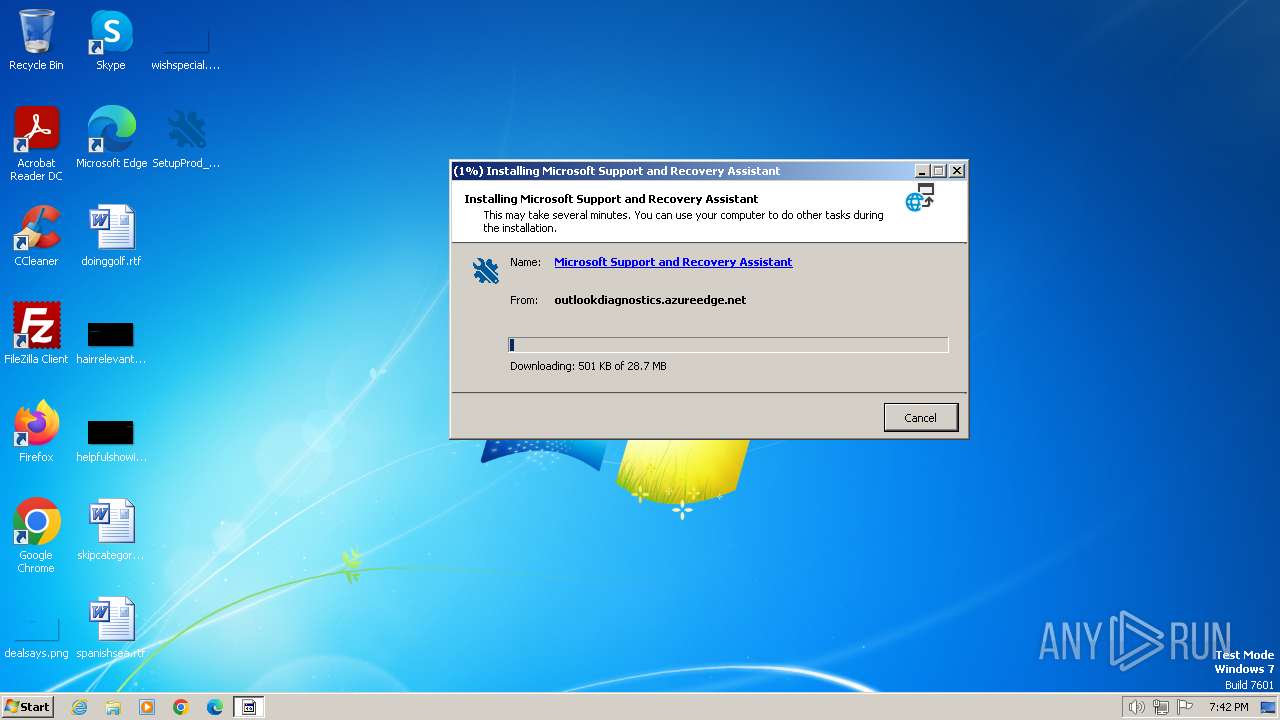Click the network tray icon
The width and height of the screenshot is (1280, 720).
coord(1161,707)
